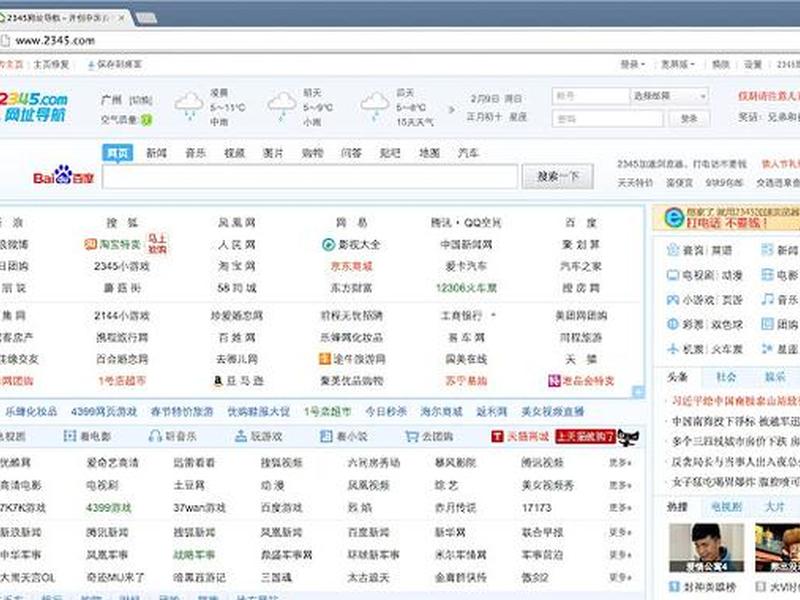Open the 宽屏版 dropdown
This screenshot has height=600, width=800.
tap(678, 64)
